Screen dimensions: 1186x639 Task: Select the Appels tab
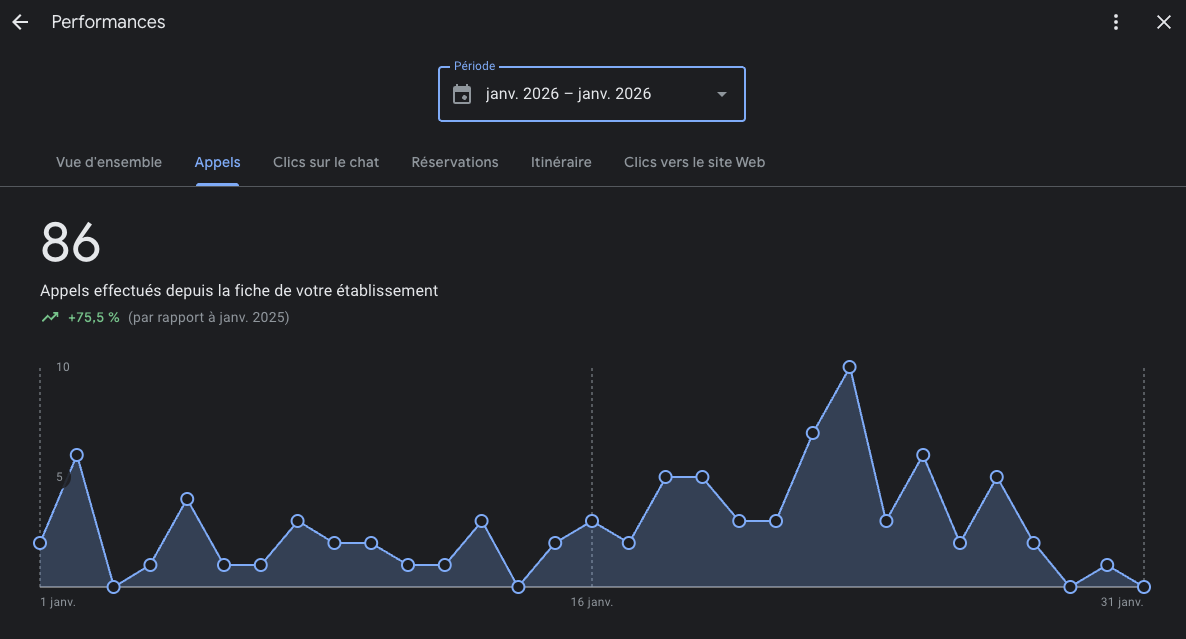(x=217, y=162)
